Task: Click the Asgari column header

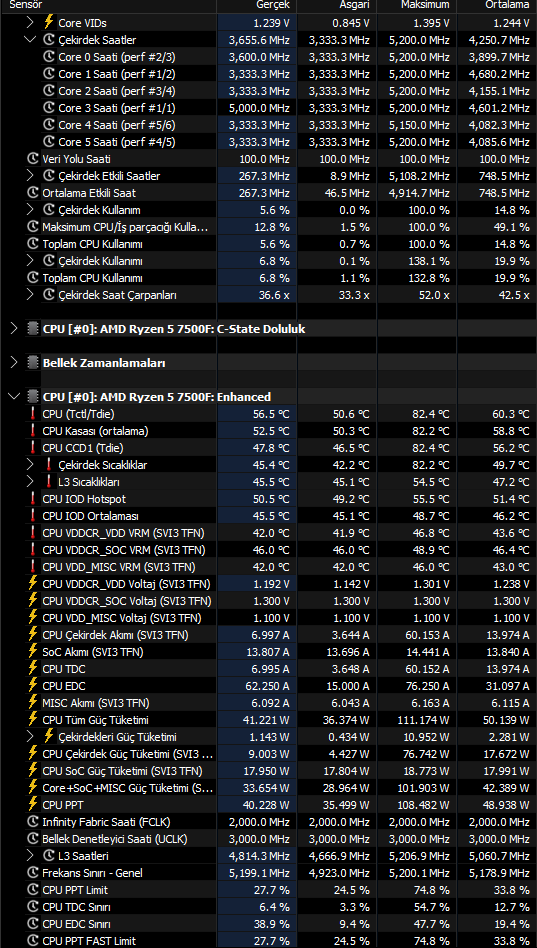Action: pyautogui.click(x=337, y=5)
